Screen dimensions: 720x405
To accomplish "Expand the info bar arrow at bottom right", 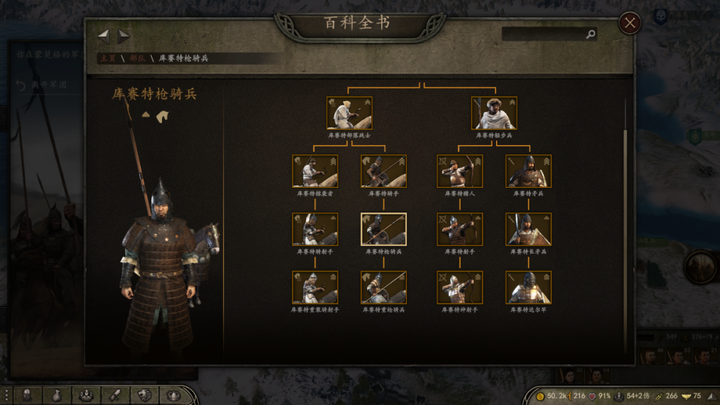I will pyautogui.click(x=712, y=396).
